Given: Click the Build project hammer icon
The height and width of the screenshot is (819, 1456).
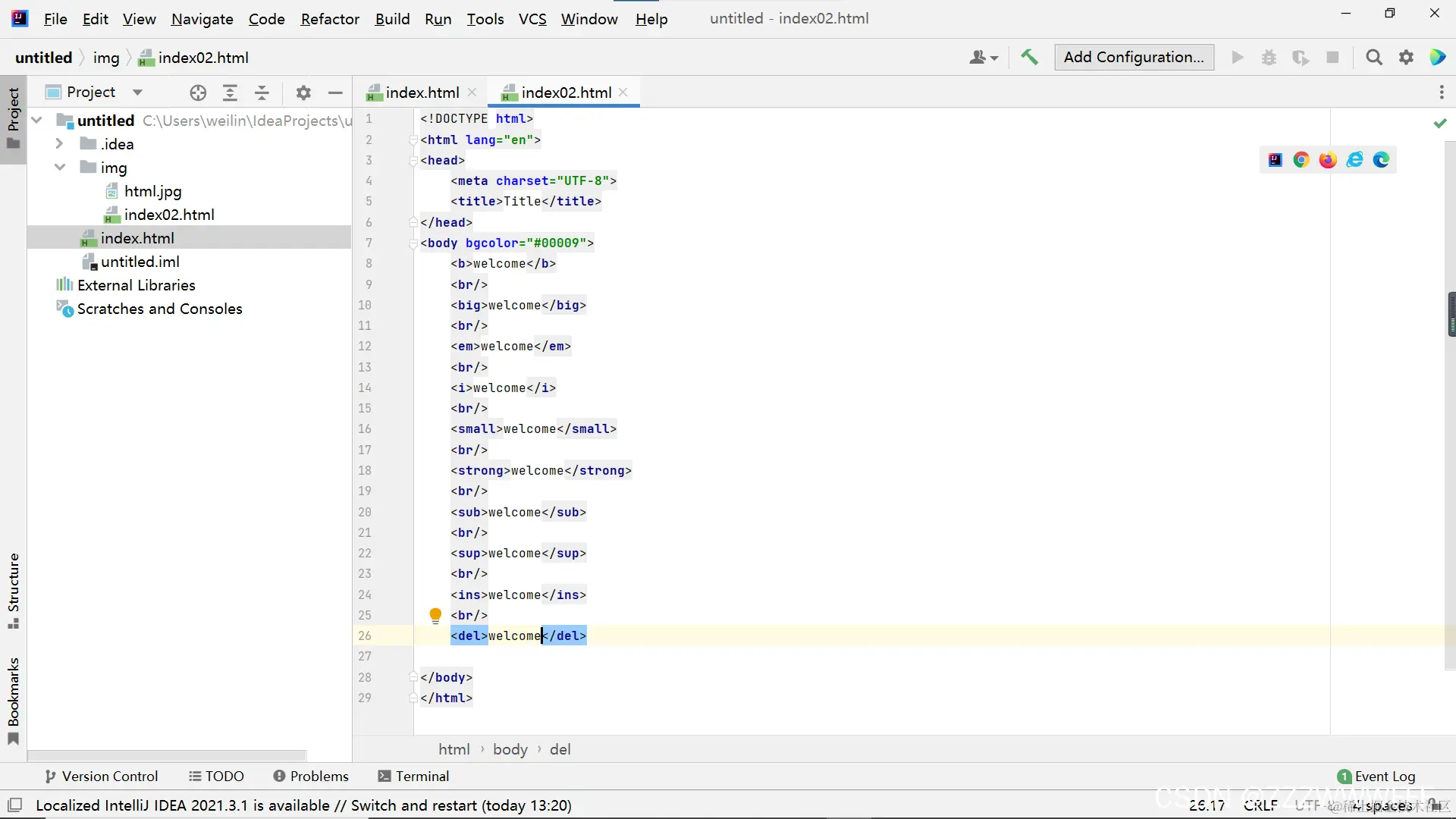Looking at the screenshot, I should [x=1029, y=58].
